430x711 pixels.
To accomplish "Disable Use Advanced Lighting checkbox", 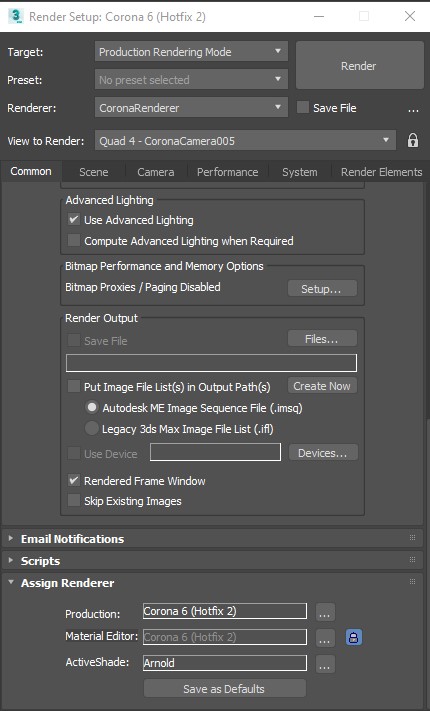I will click(73, 220).
